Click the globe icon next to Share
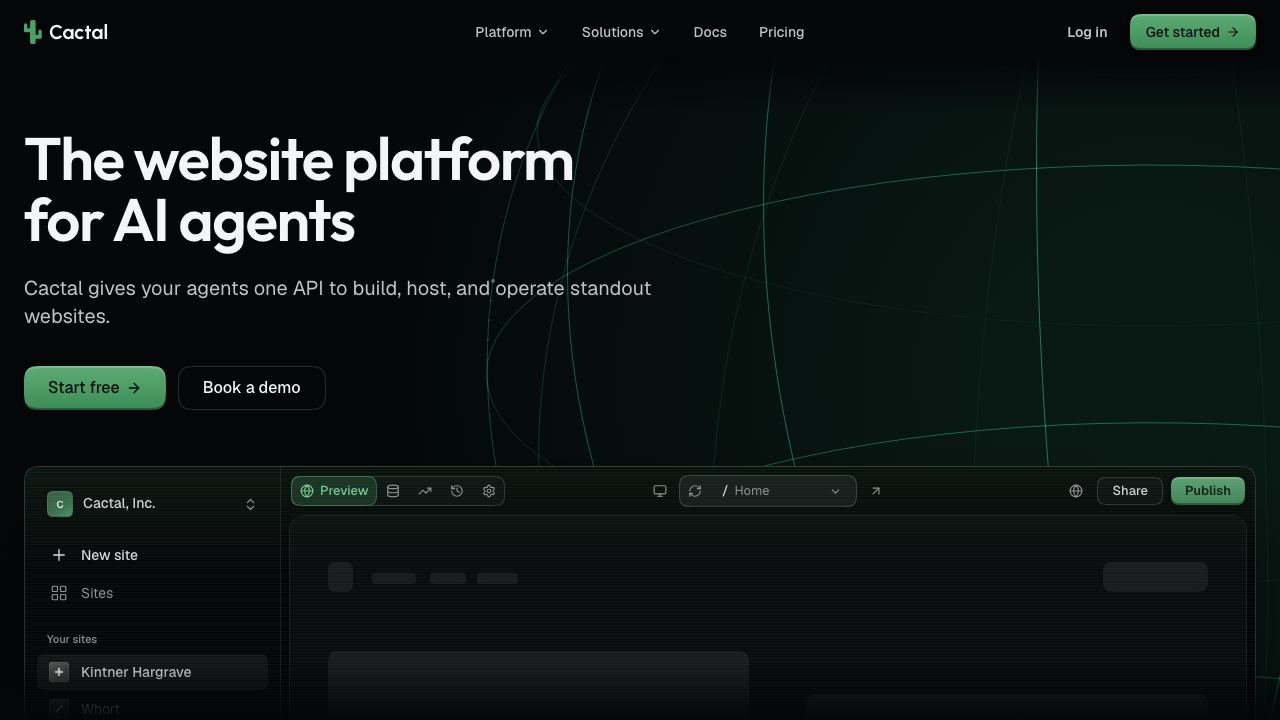Screen dimensions: 1280x720 [x=1076, y=491]
